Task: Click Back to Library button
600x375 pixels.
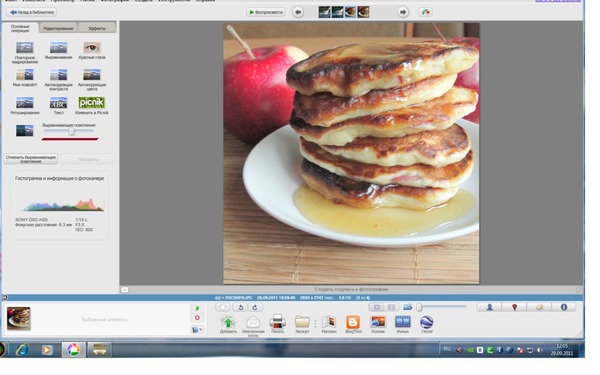Action: [x=32, y=12]
